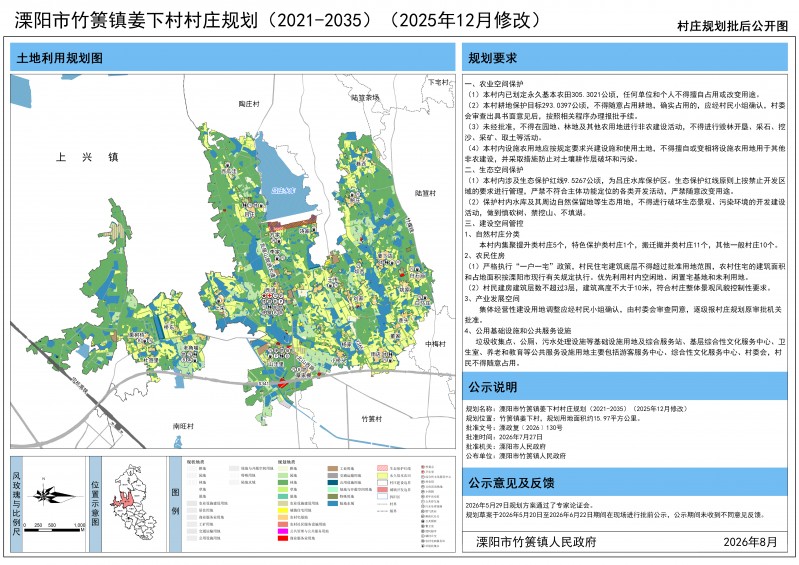Click the compass rose icon
The height and width of the screenshot is (565, 799).
52,495
